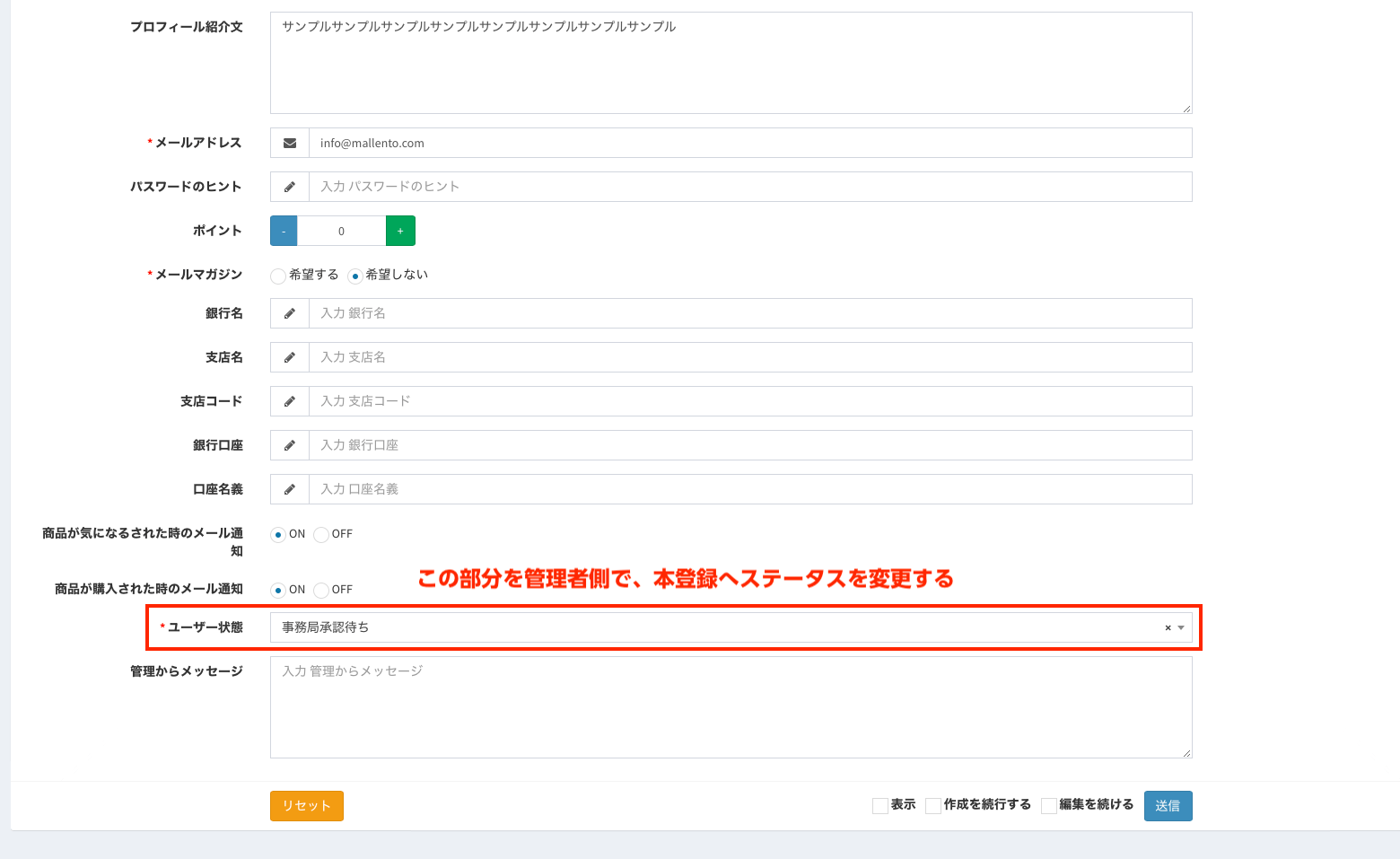This screenshot has width=1400, height=859.
Task: Check the 表示 checkbox
Action: point(880,806)
